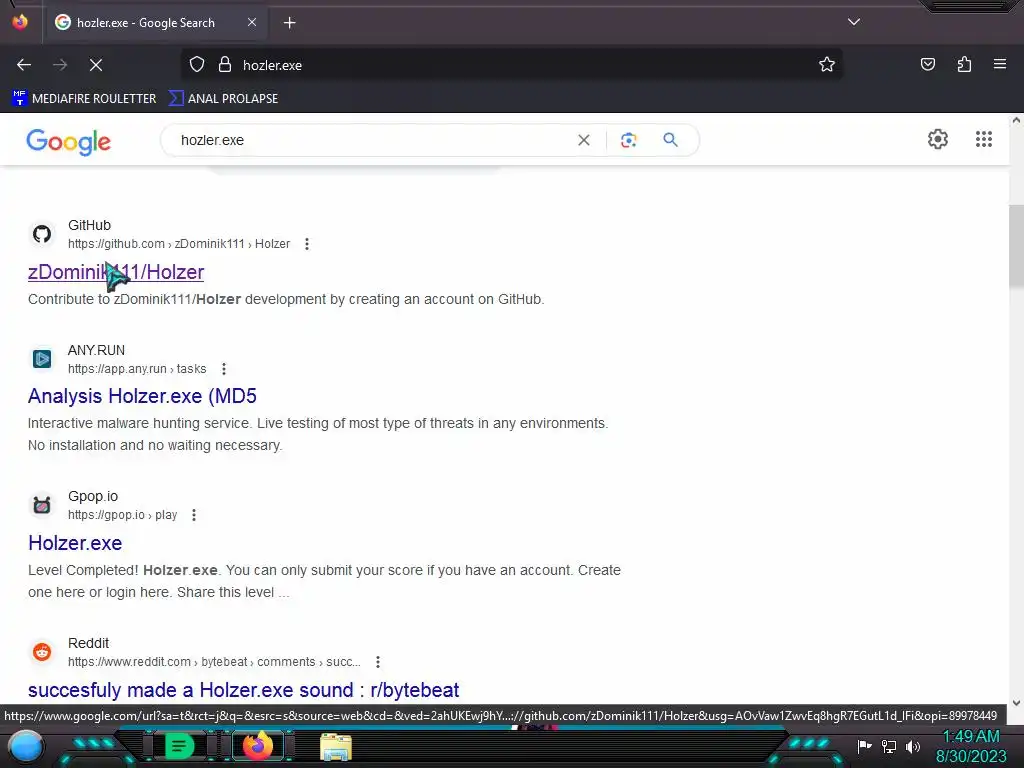Click the gpop.io play URL text

(x=123, y=515)
